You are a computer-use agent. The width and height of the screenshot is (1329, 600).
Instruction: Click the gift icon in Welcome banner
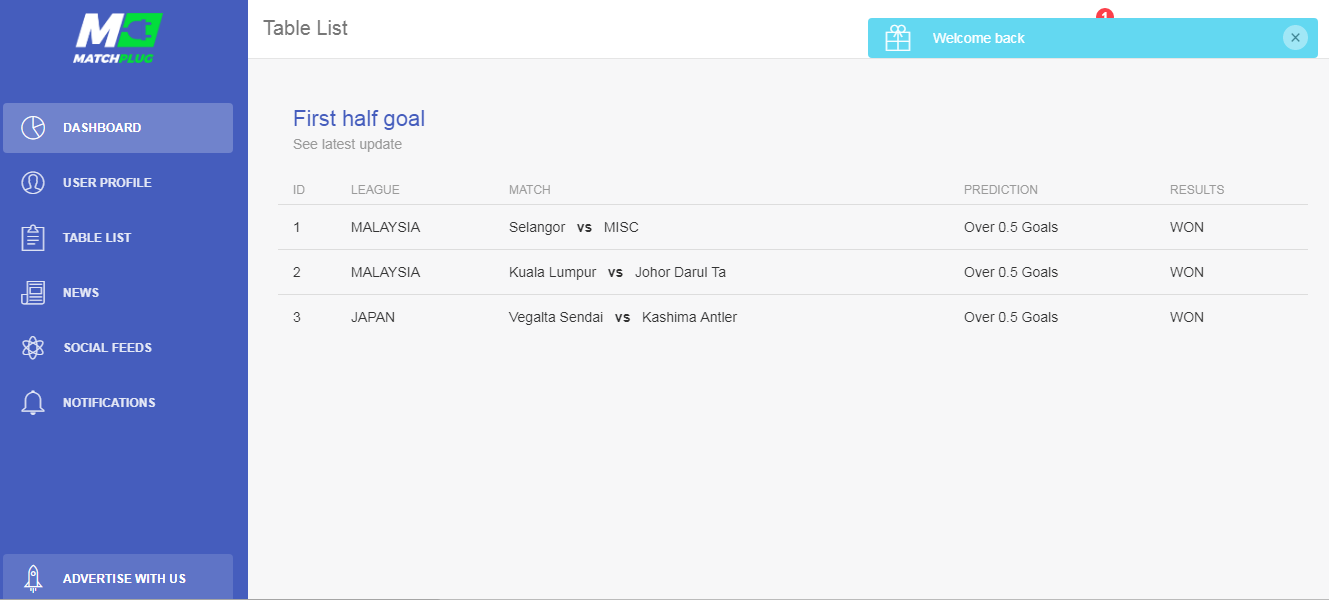point(898,38)
